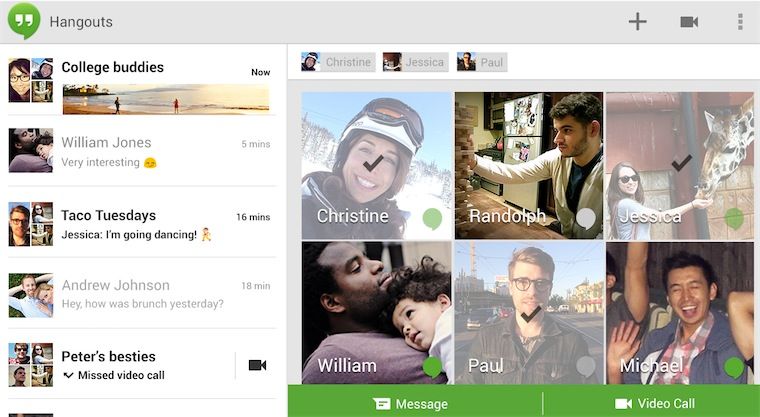This screenshot has width=760, height=417.
Task: Click Paul's grey status bubble on photo tile
Action: [x=586, y=367]
